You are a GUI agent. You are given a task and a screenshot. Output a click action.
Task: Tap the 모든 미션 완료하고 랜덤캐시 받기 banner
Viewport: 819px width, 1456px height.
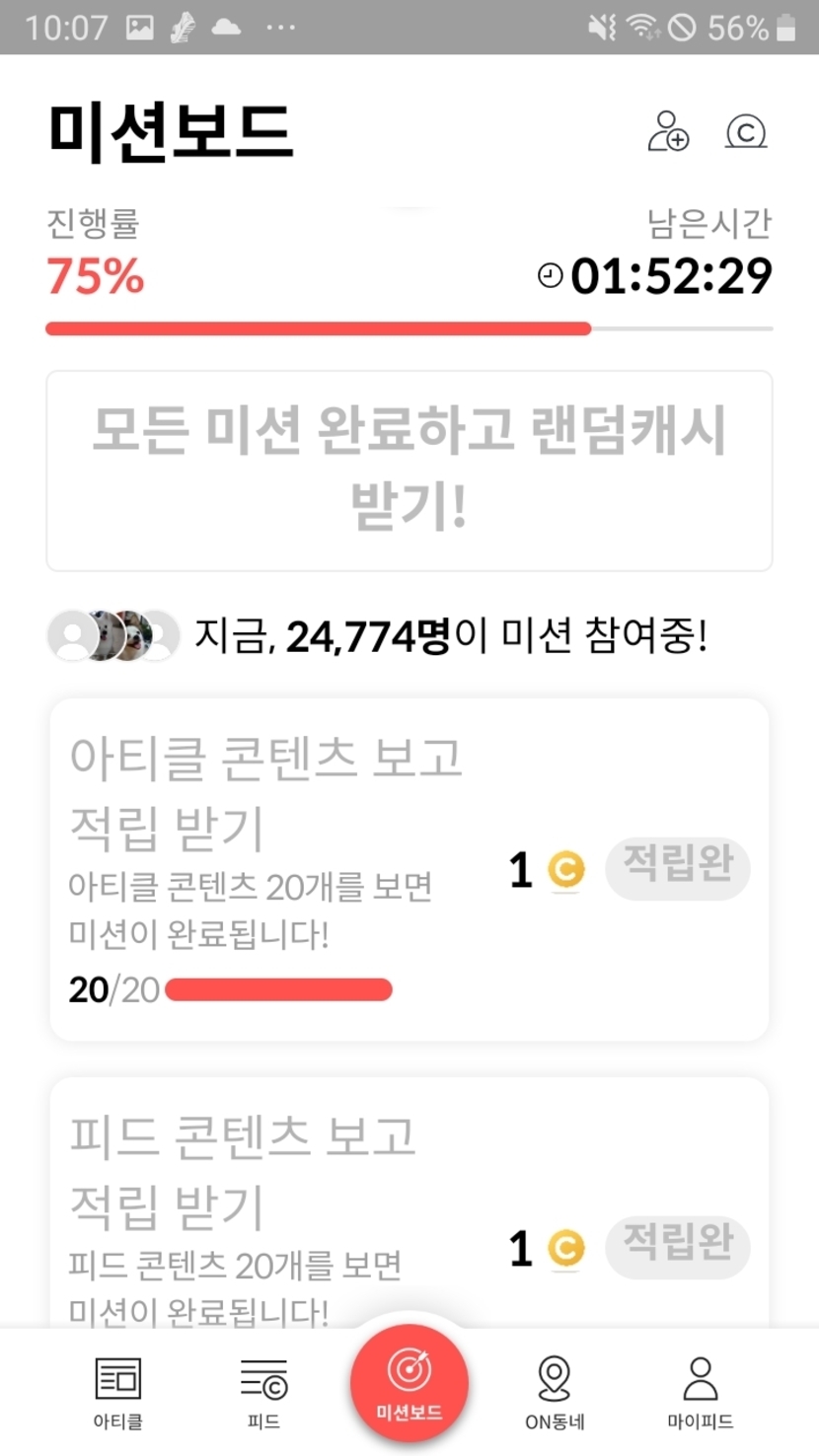coord(409,471)
